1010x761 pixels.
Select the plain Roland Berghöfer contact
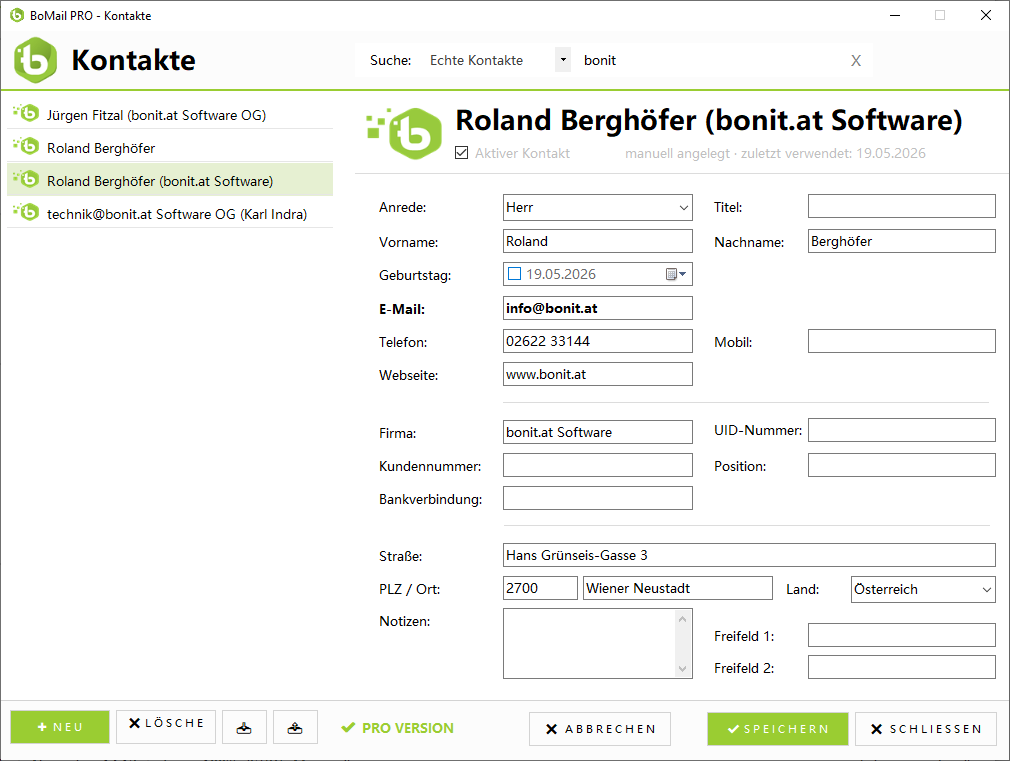pos(170,148)
